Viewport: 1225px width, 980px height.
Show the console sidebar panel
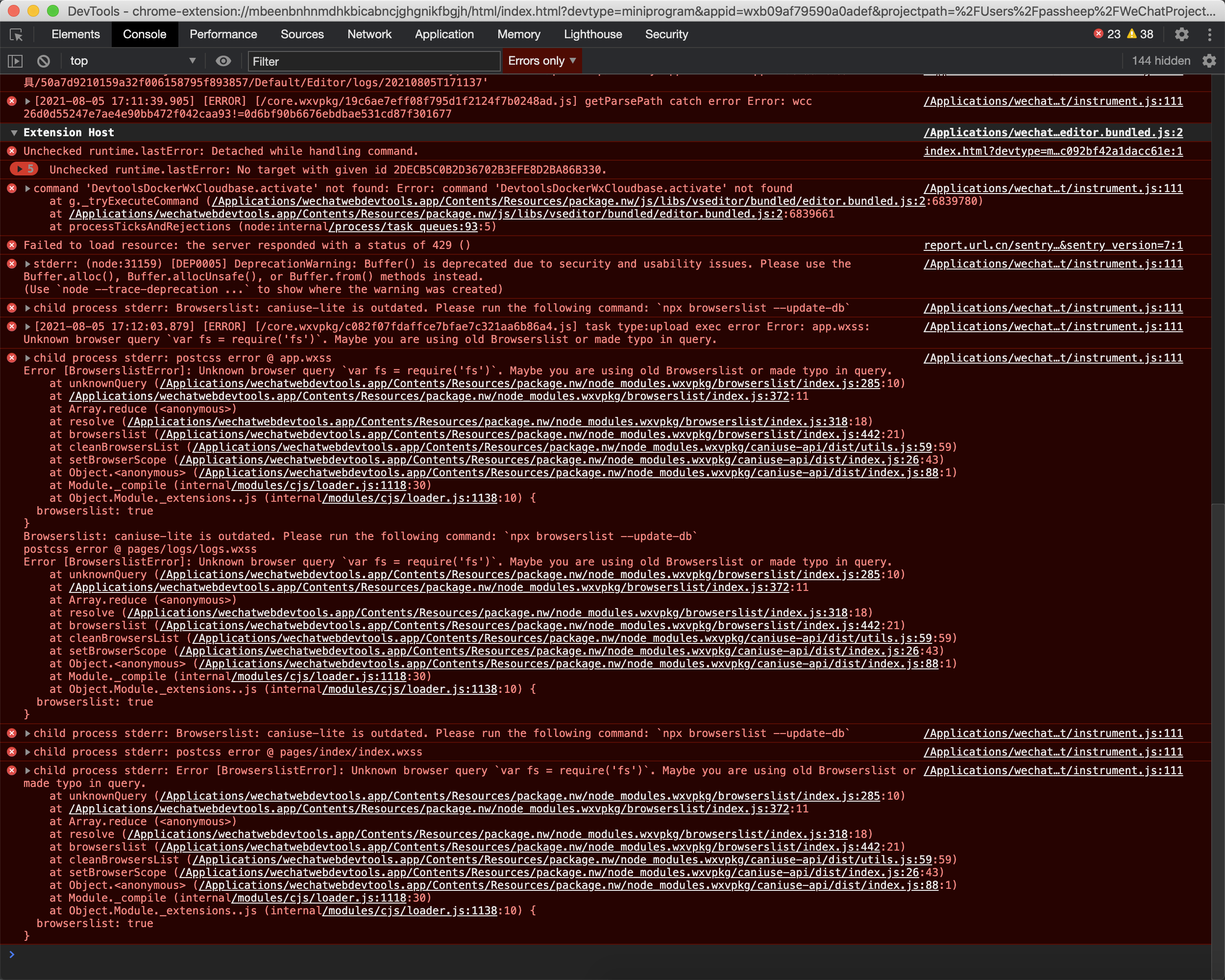(x=15, y=61)
